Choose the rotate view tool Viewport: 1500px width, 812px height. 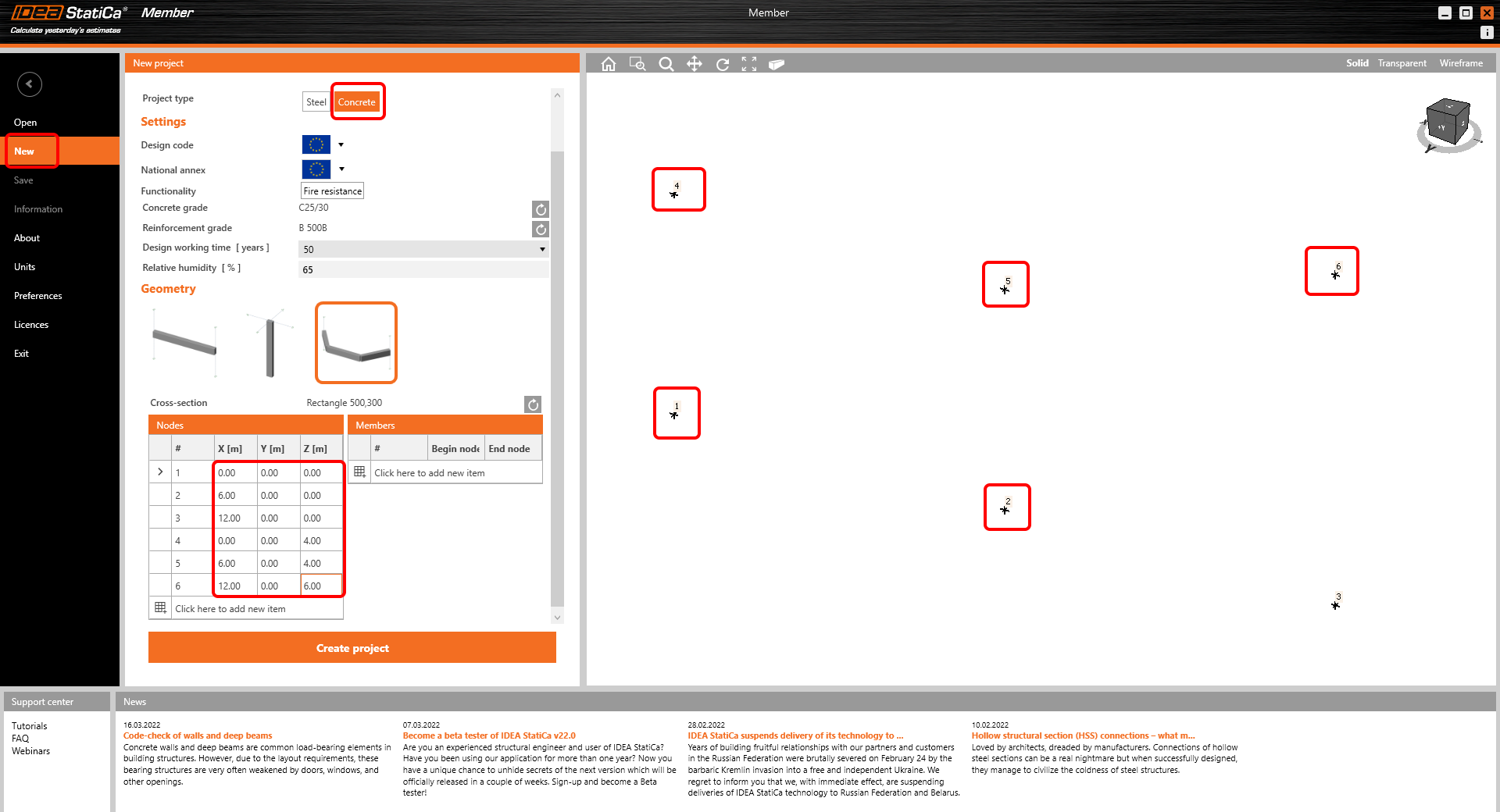click(723, 64)
